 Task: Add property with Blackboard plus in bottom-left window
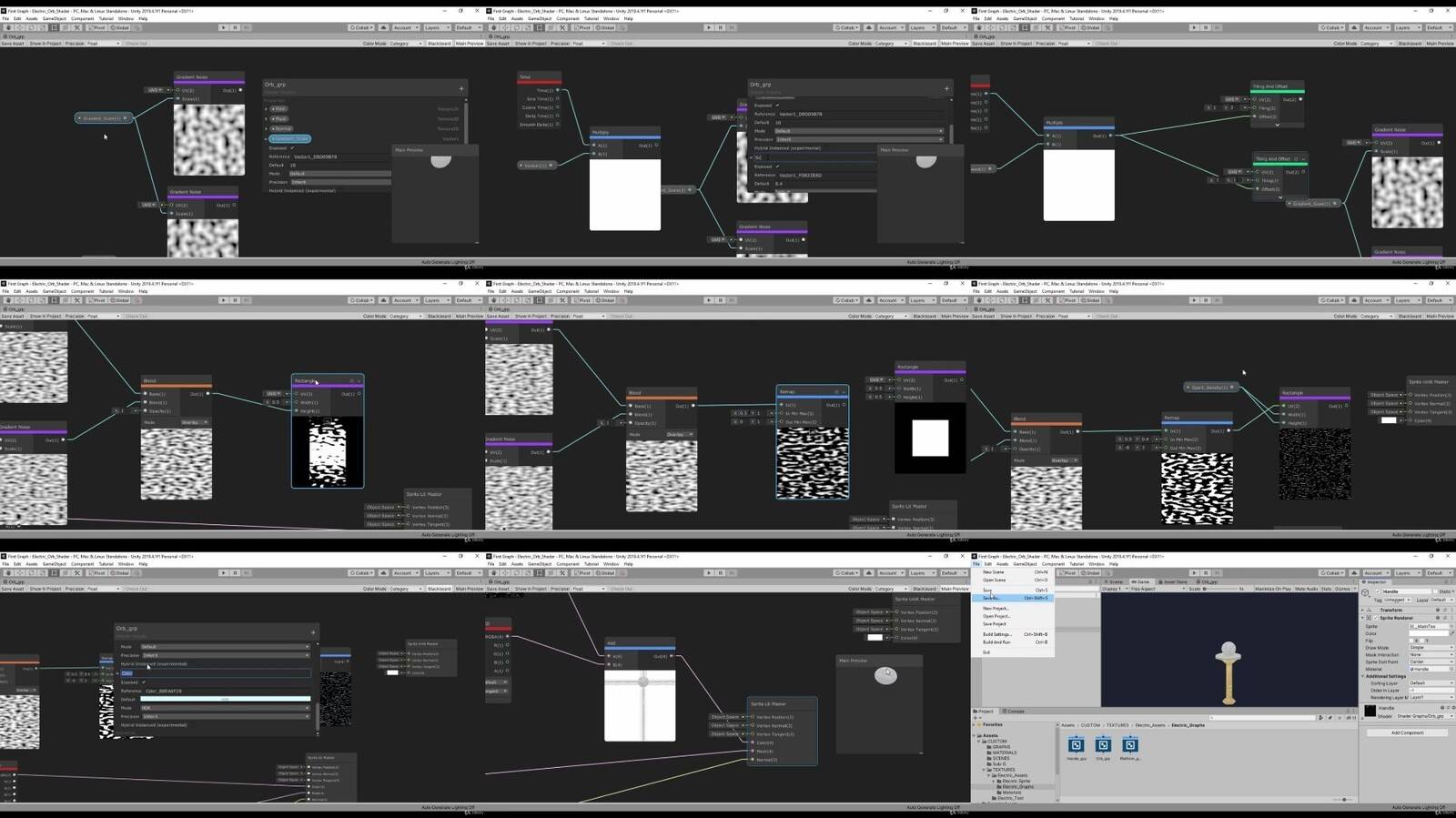click(313, 632)
